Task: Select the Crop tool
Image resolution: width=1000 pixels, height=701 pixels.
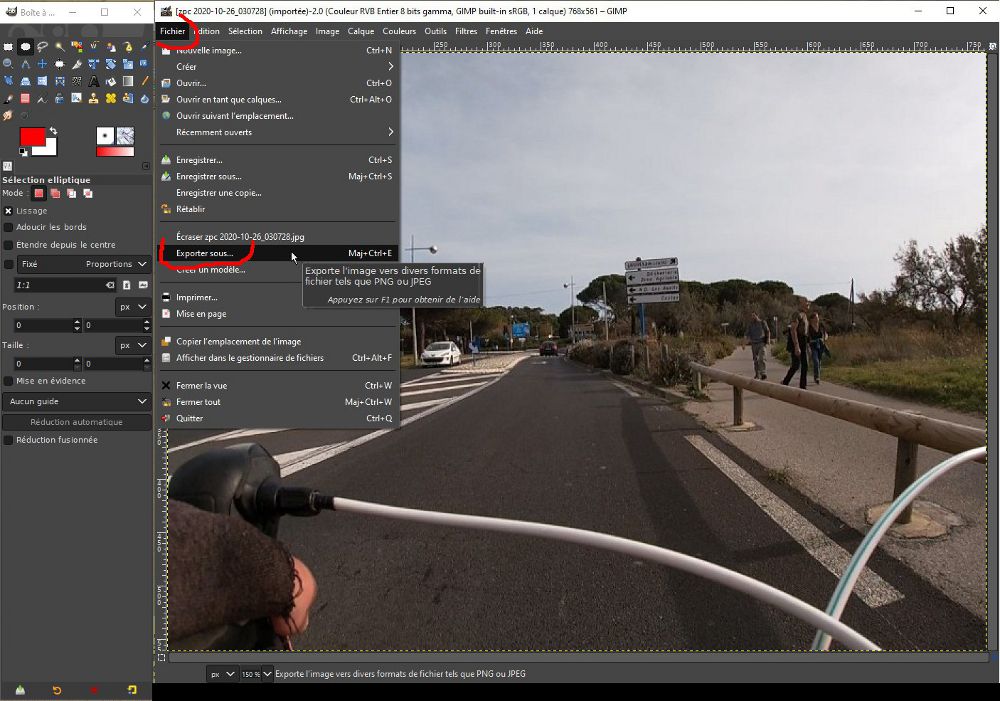Action: (x=77, y=64)
